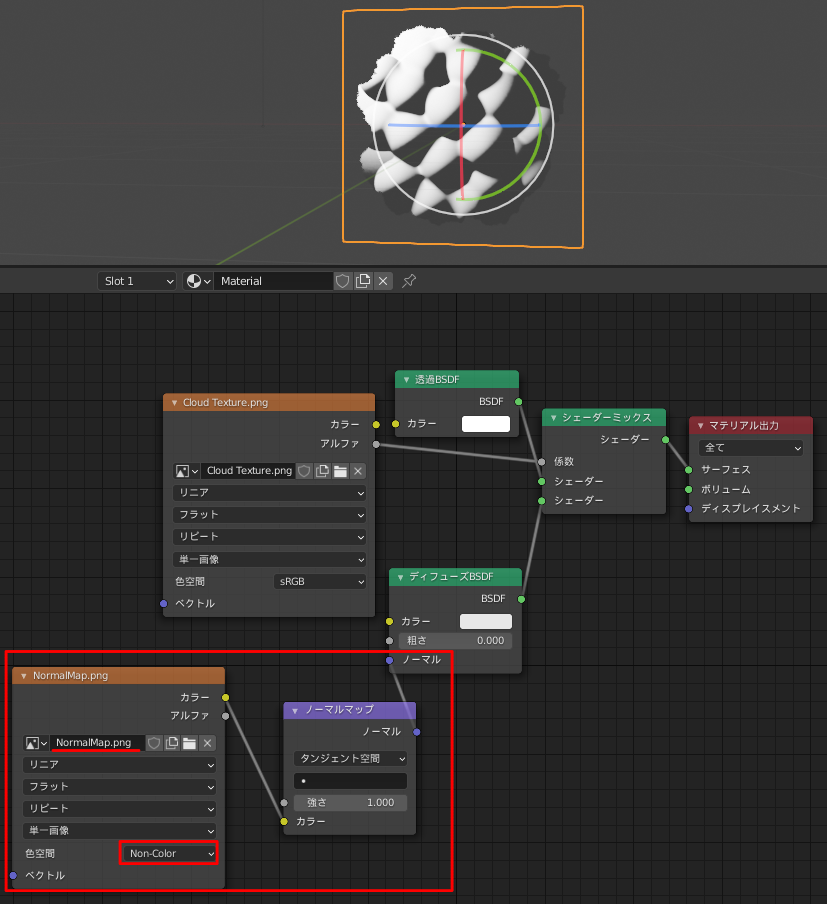Viewport: 827px width, 904px height.
Task: Open sRGB color space dropdown
Action: pyautogui.click(x=319, y=582)
